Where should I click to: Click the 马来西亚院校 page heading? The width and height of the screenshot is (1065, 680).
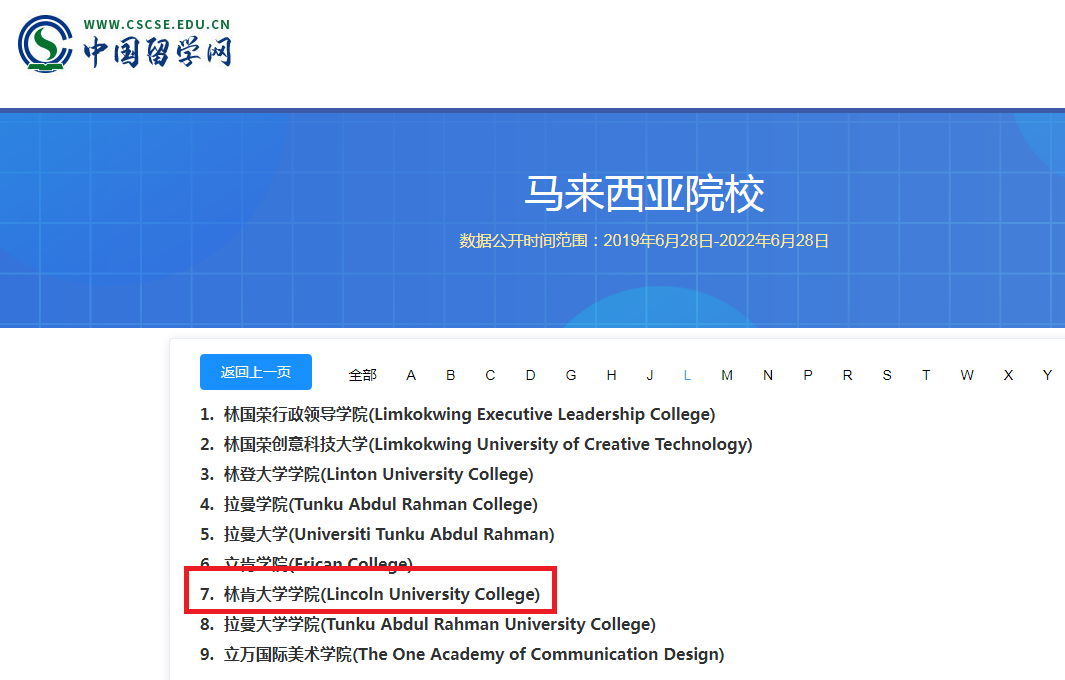[x=645, y=194]
